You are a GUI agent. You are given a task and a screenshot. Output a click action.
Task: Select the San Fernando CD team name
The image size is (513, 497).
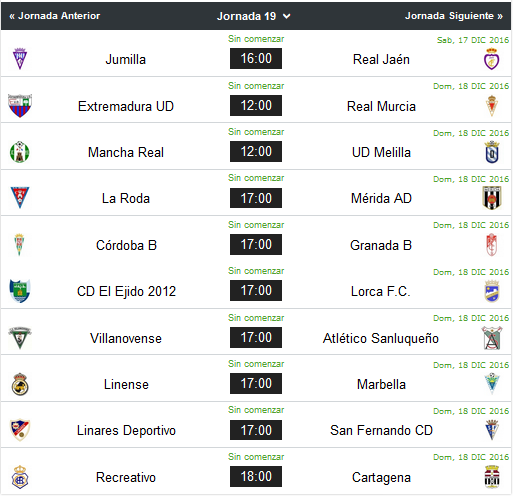[381, 430]
